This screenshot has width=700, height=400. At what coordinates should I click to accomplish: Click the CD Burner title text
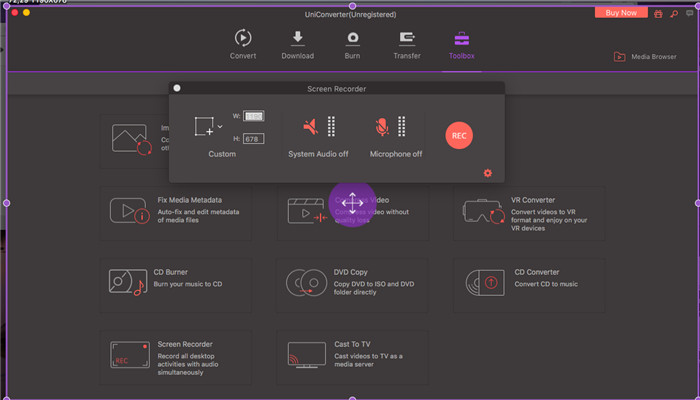(171, 272)
